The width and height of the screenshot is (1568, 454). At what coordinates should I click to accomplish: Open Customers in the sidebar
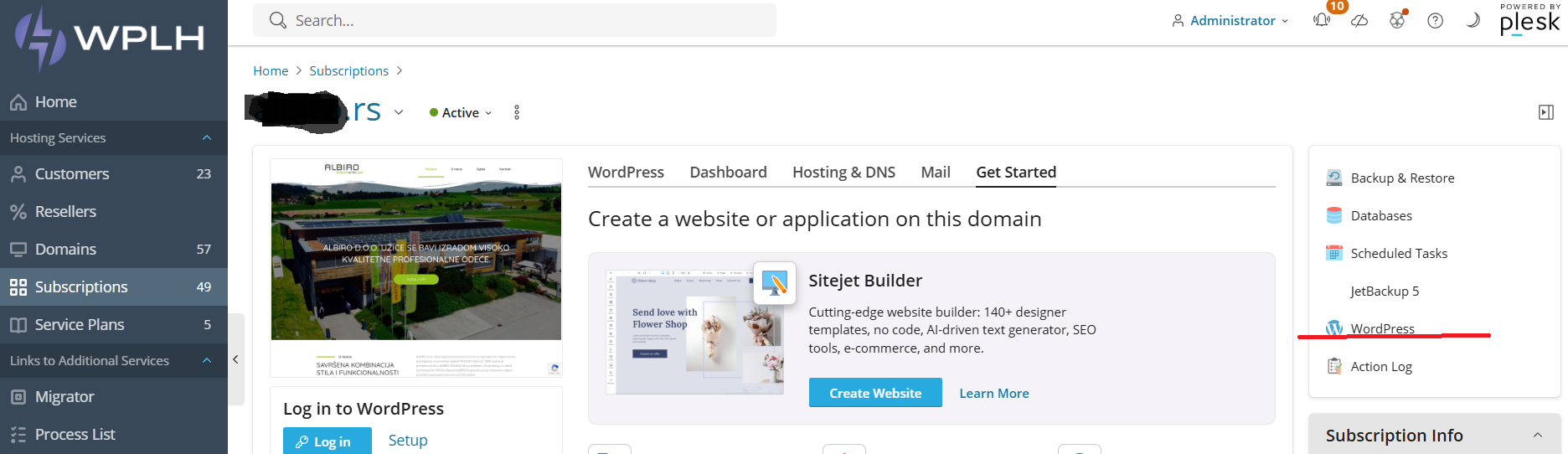coord(114,173)
